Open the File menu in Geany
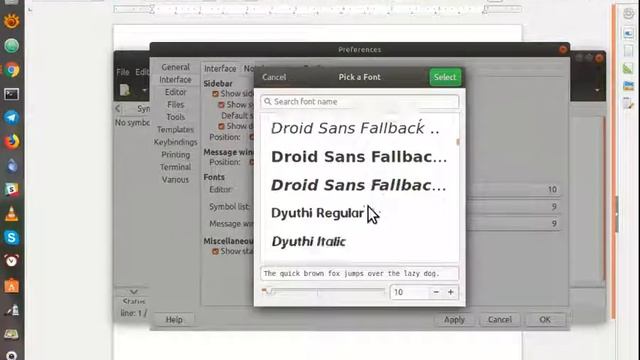 (122, 72)
